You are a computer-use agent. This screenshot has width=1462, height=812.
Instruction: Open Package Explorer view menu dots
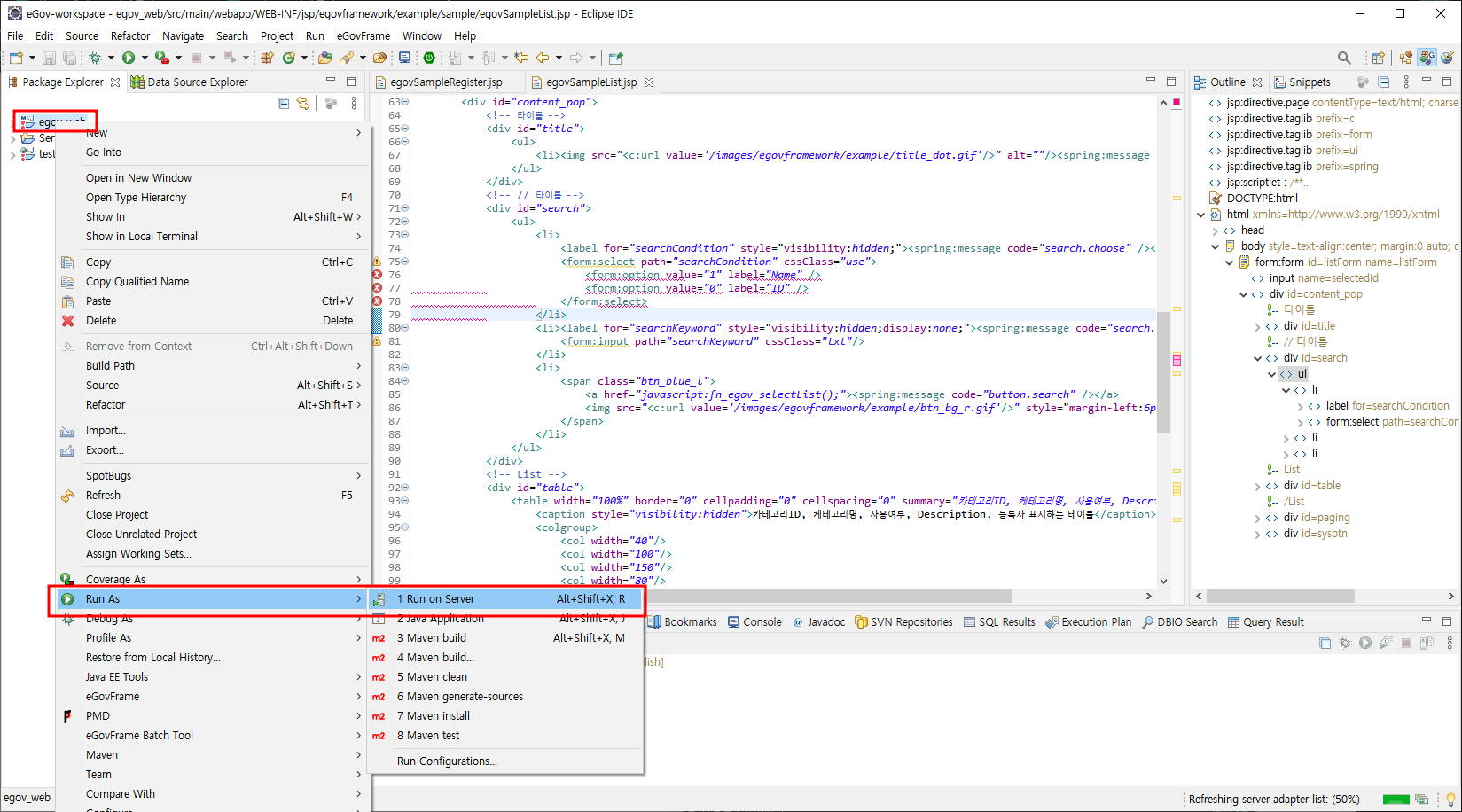click(x=354, y=103)
